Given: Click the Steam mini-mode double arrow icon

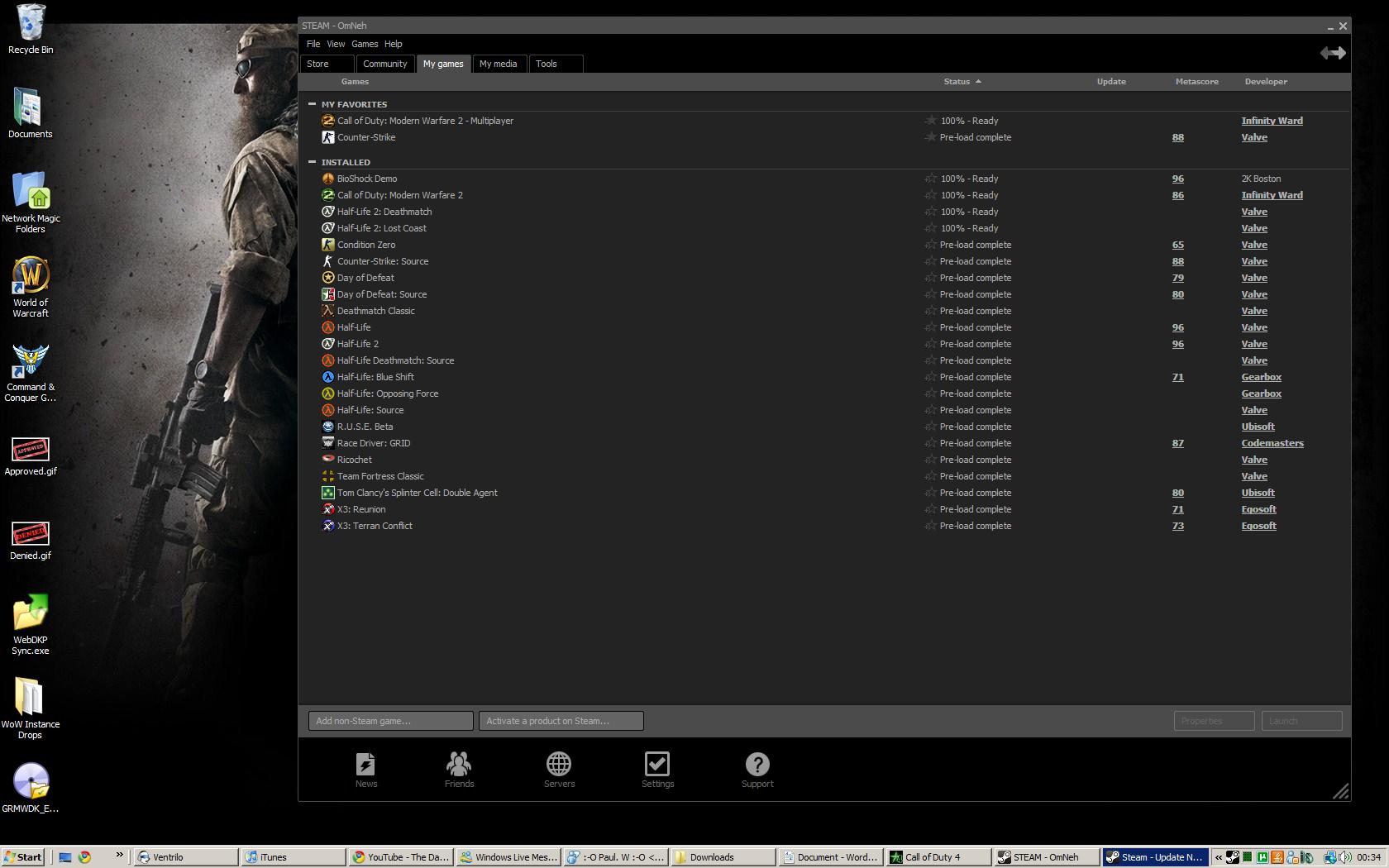Looking at the screenshot, I should click(x=1333, y=53).
